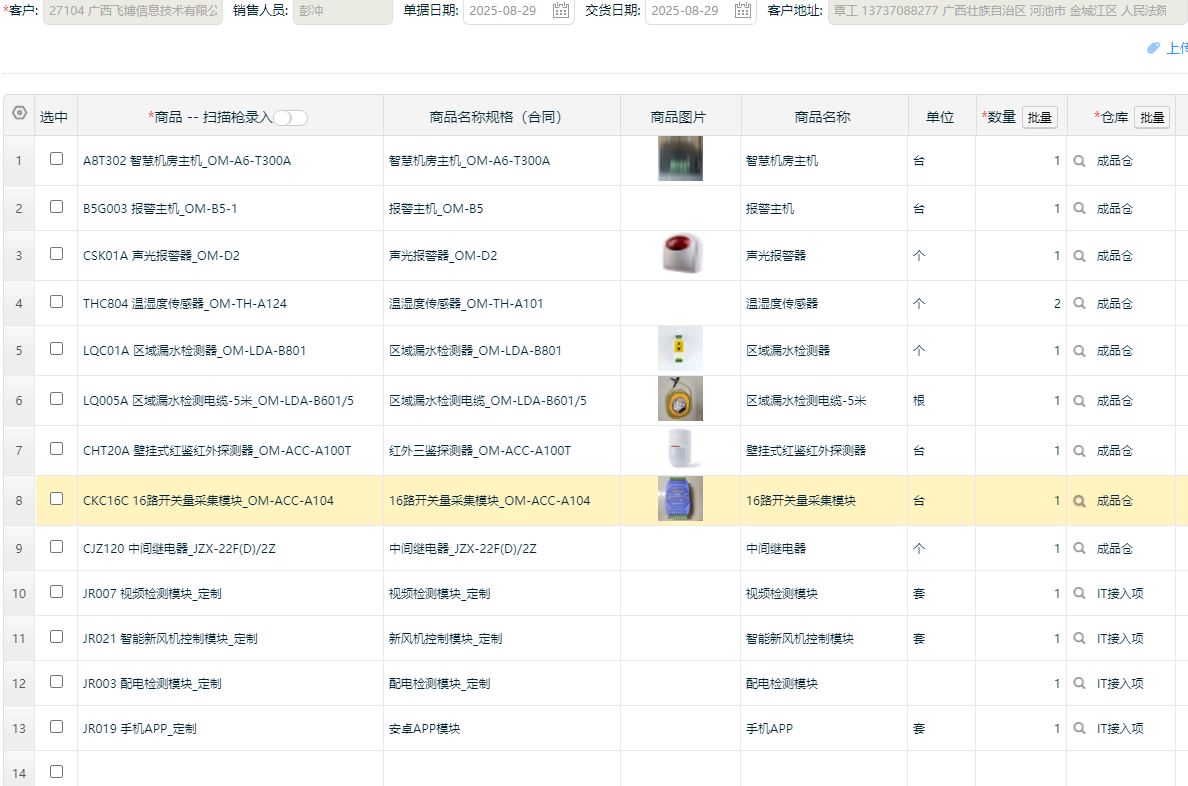1188x786 pixels.
Task: Search warehouse for 智能新风机控制模块 row
Action: pyautogui.click(x=1080, y=638)
